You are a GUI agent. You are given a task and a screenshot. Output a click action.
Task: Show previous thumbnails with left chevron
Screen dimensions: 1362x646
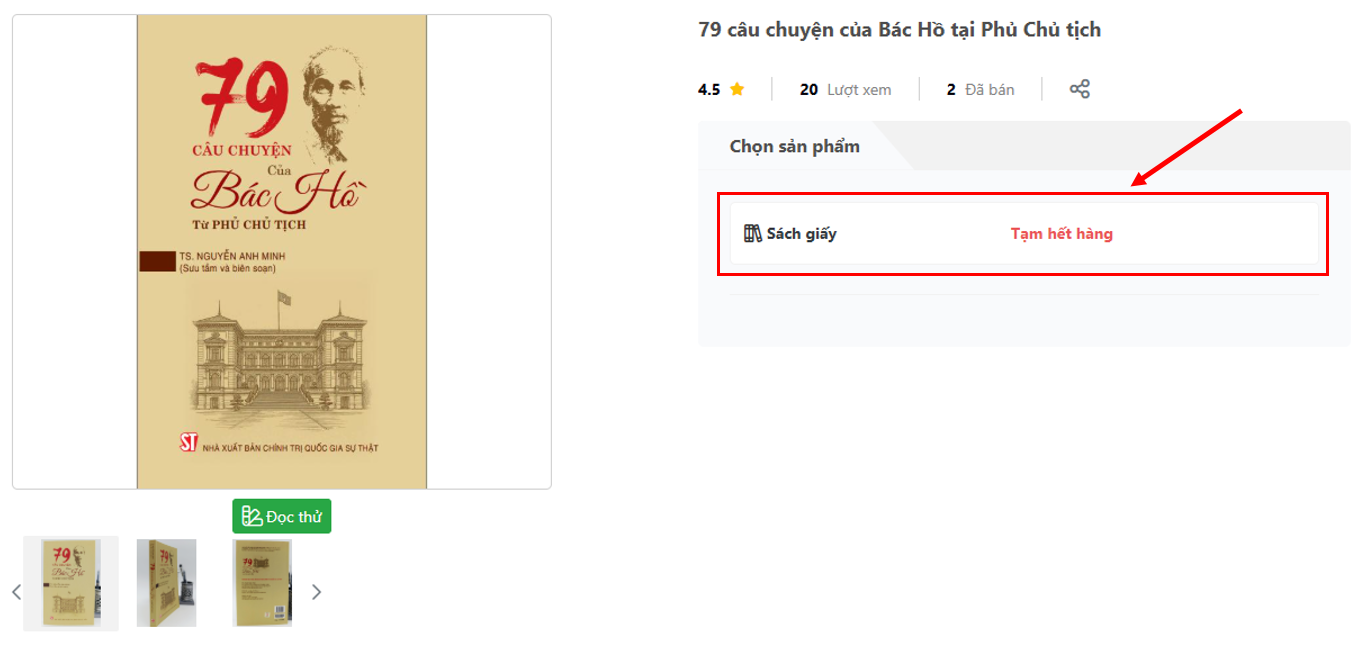pos(16,592)
